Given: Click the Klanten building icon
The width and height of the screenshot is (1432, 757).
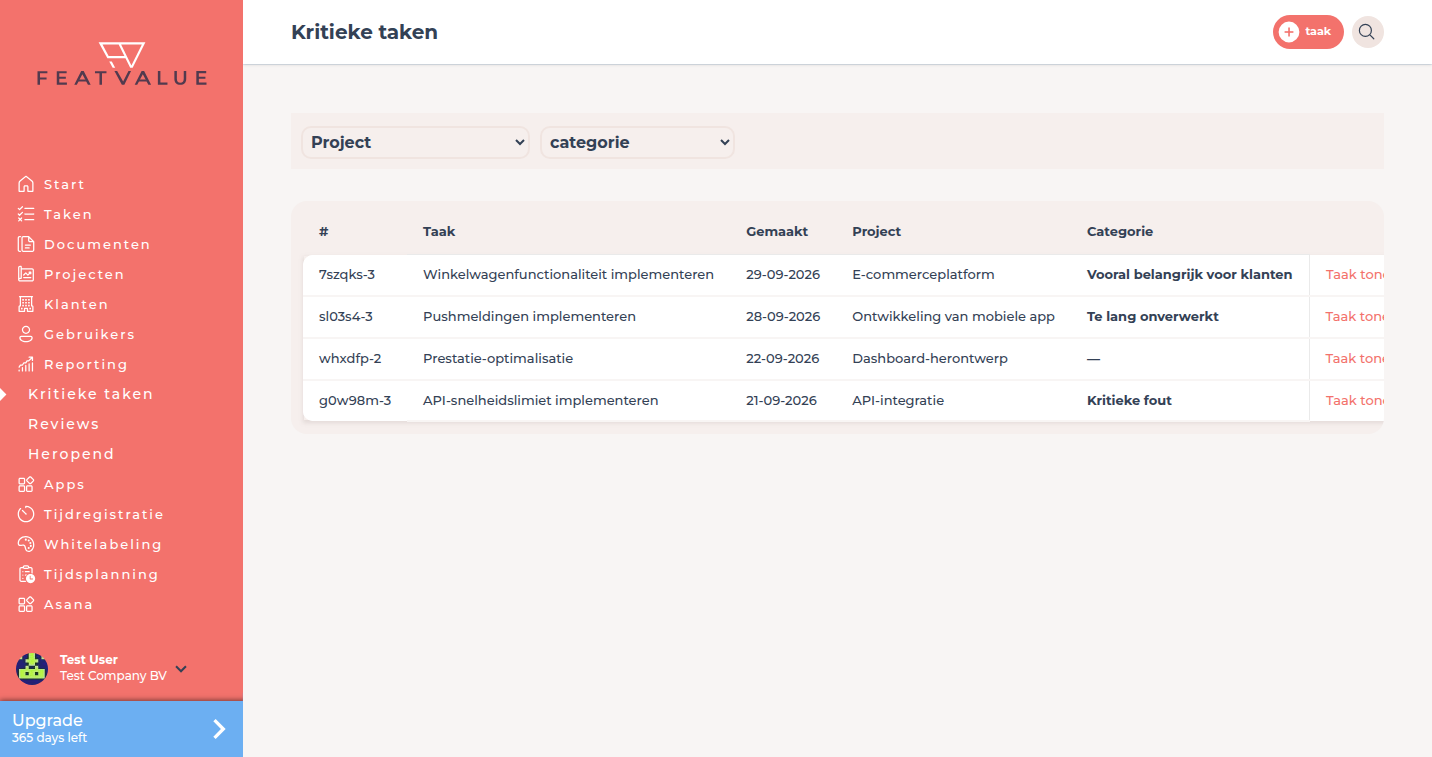Looking at the screenshot, I should pyautogui.click(x=26, y=304).
